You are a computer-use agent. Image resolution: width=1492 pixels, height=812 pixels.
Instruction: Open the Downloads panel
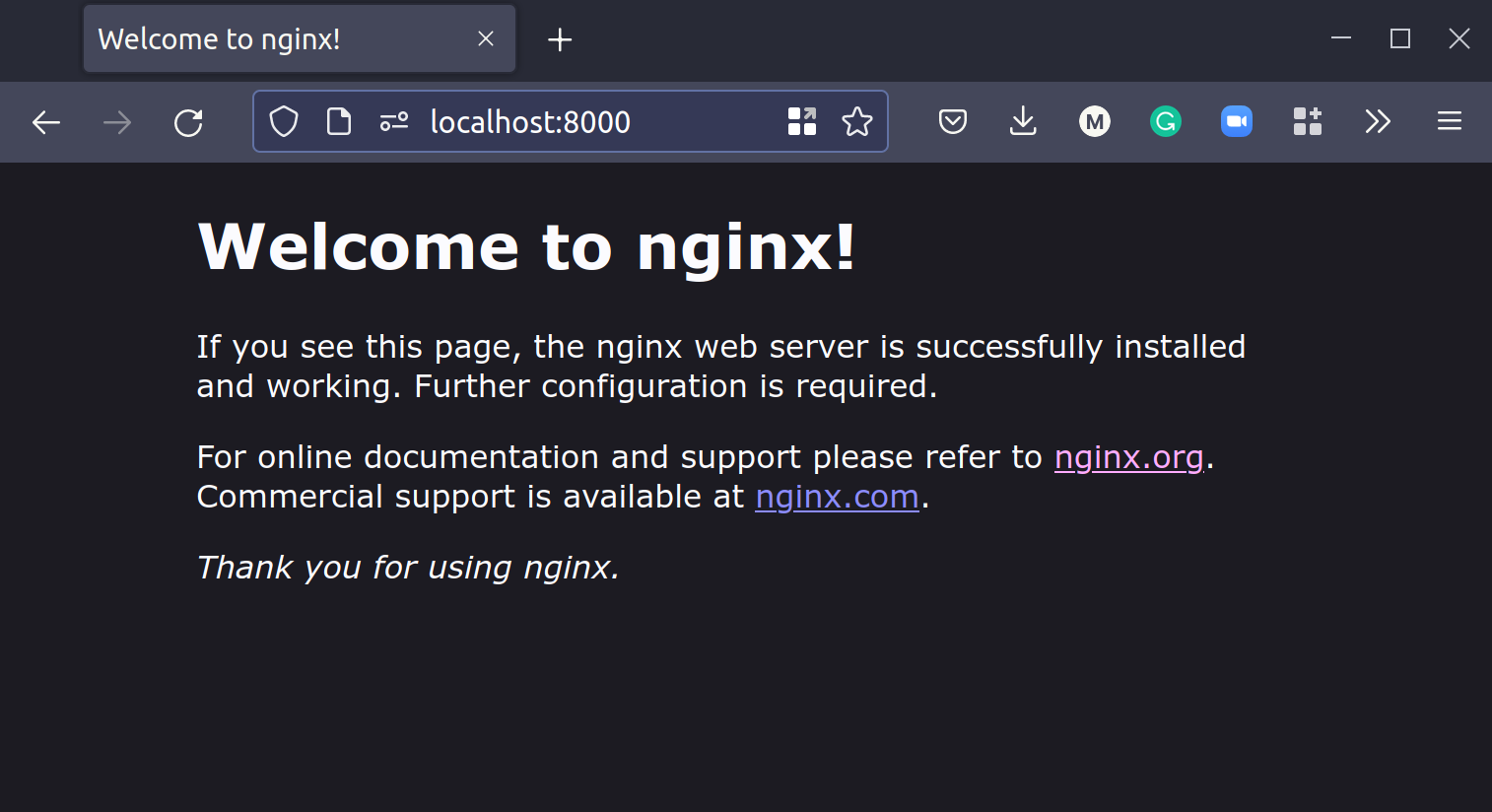coord(1023,122)
